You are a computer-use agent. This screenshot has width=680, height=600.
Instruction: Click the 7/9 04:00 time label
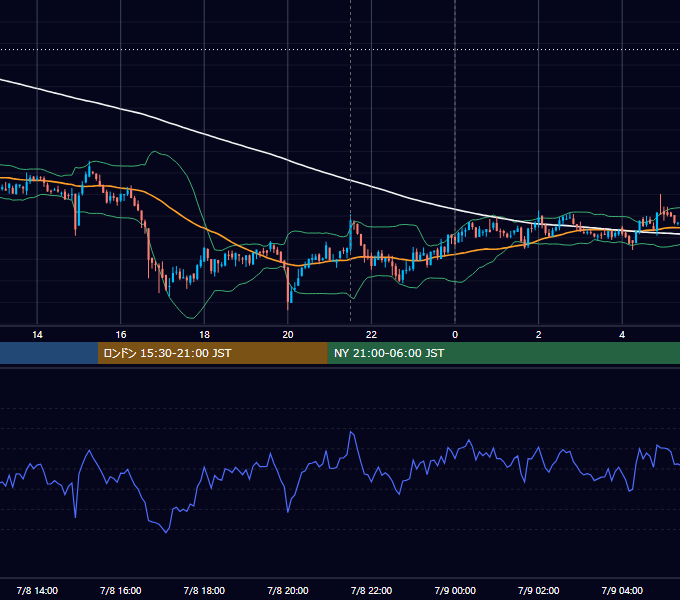[x=622, y=590]
